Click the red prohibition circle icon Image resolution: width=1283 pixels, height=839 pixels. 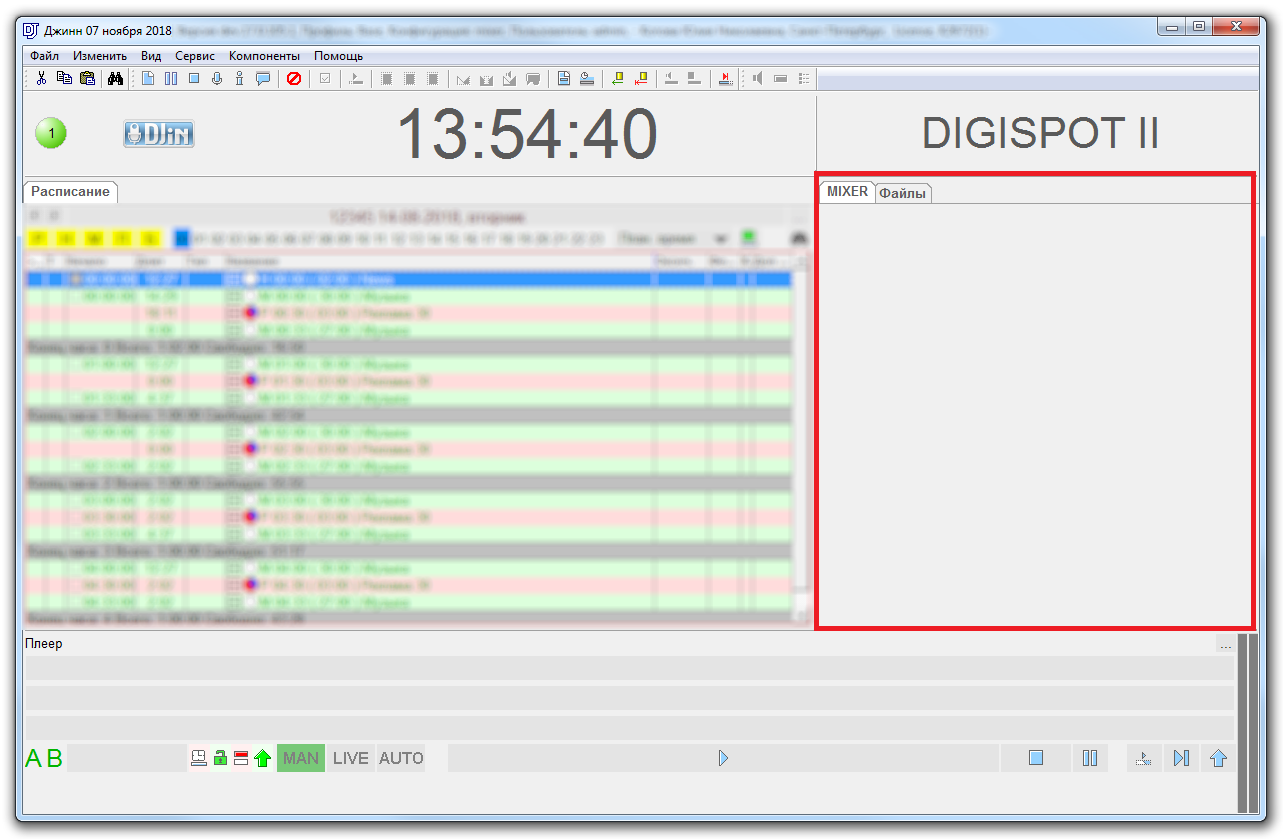[x=294, y=78]
